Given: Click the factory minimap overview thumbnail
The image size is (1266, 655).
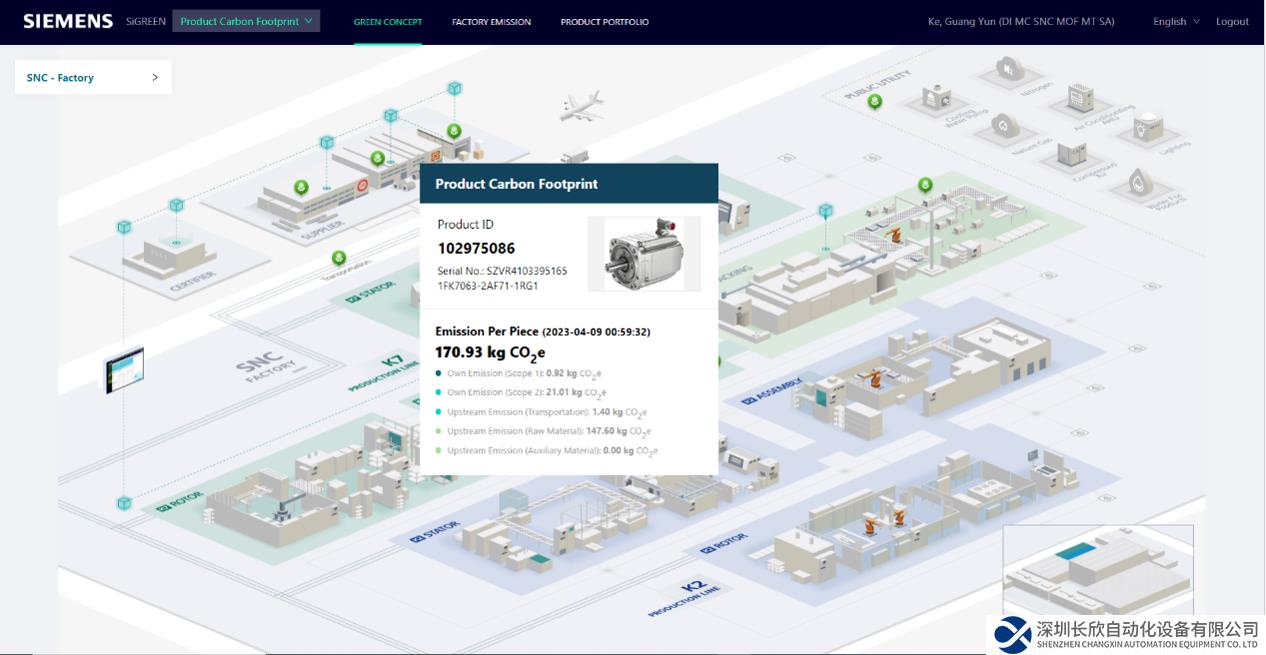Looking at the screenshot, I should pos(1097,568).
